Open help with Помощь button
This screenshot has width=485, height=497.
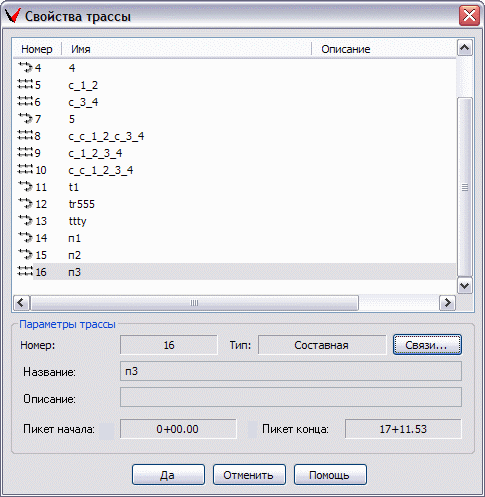[330, 475]
